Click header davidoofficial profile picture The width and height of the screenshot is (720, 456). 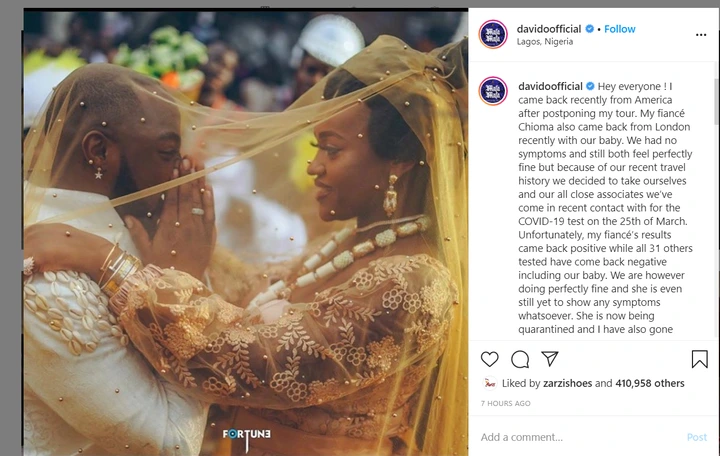click(493, 34)
